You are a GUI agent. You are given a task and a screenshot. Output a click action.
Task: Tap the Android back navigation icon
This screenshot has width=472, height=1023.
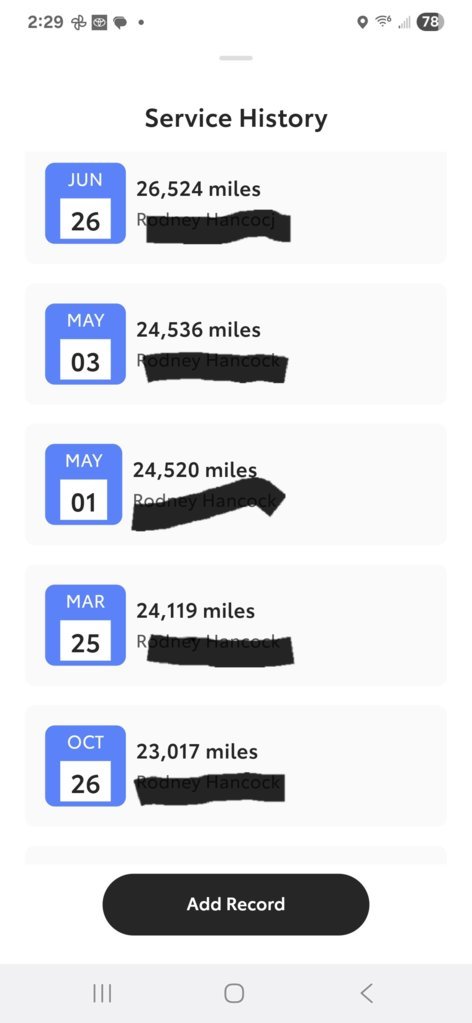(366, 993)
